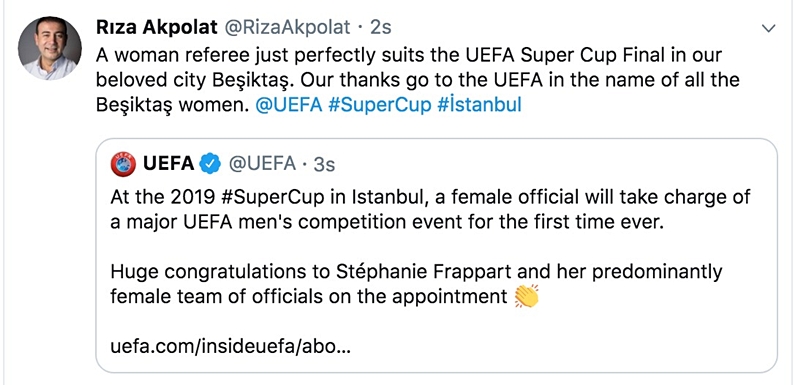Open the #SuperCup hashtag in Akpolat's tweet

pos(379,105)
